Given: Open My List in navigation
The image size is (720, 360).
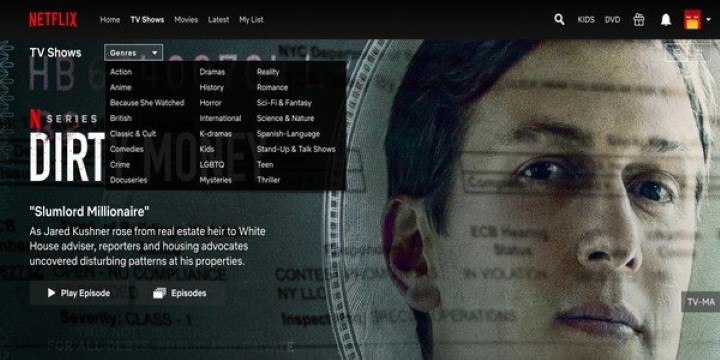Looking at the screenshot, I should click(251, 20).
